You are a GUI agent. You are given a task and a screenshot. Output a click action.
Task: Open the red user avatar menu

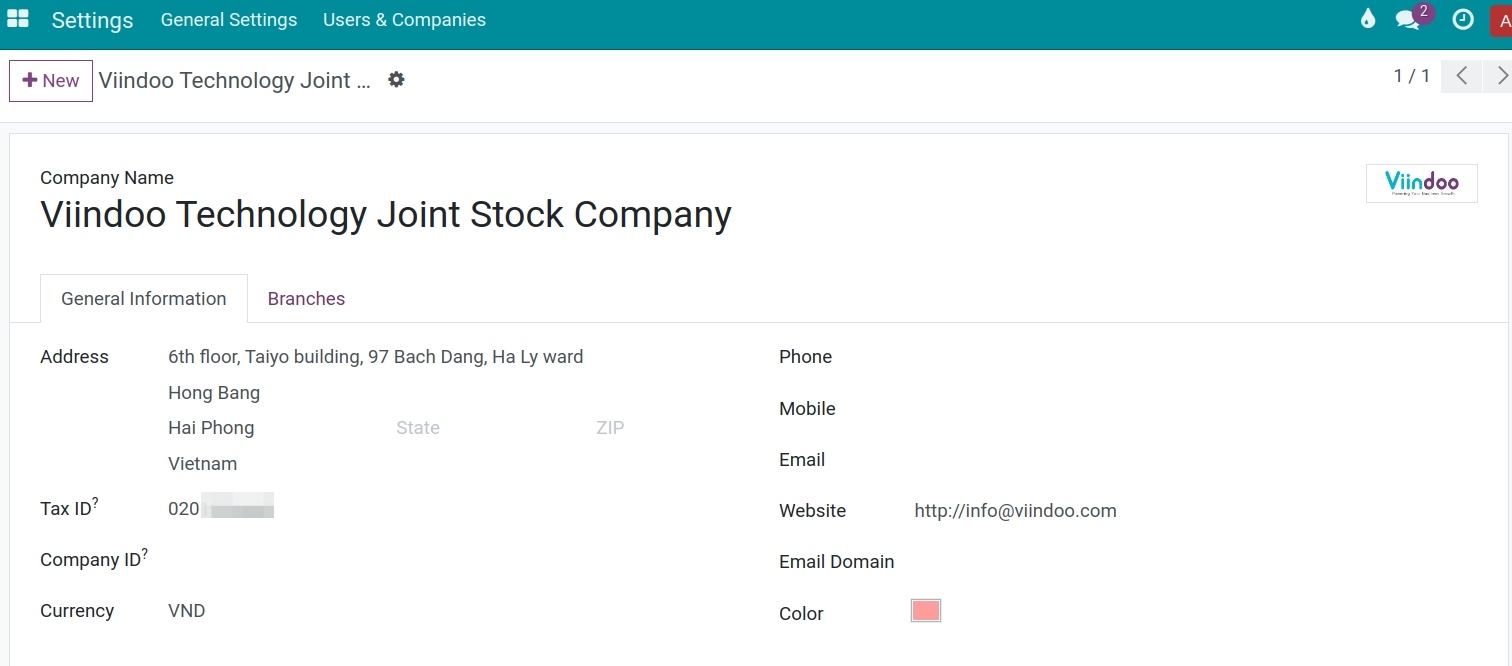pyautogui.click(x=1501, y=20)
